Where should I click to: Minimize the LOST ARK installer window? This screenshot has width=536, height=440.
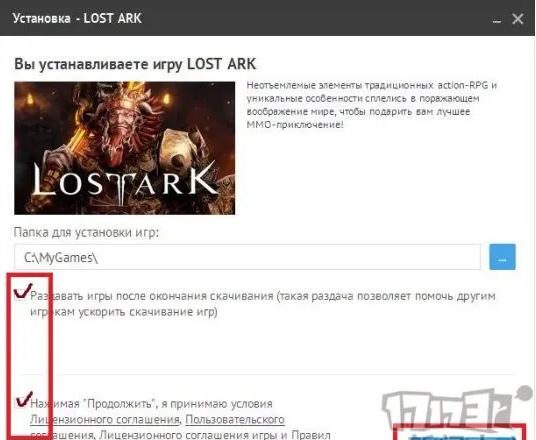[x=497, y=20]
